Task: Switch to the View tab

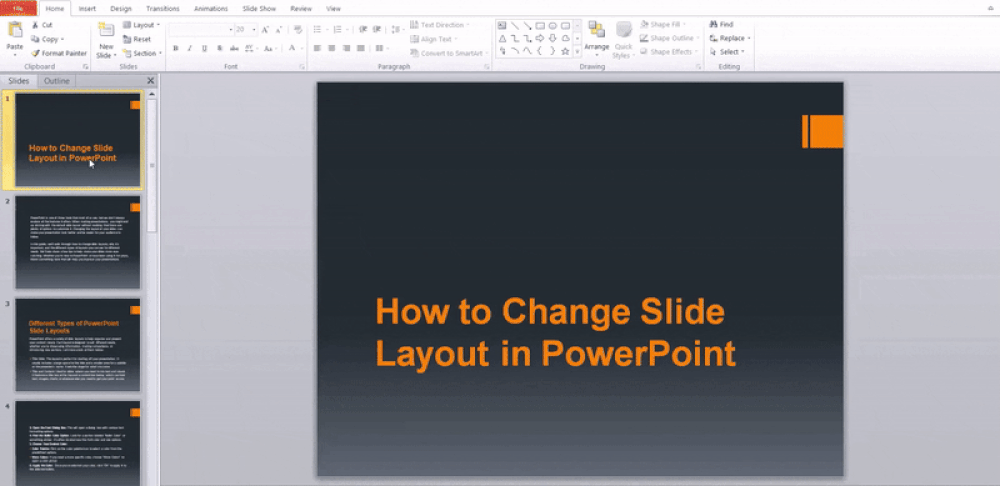Action: [333, 9]
